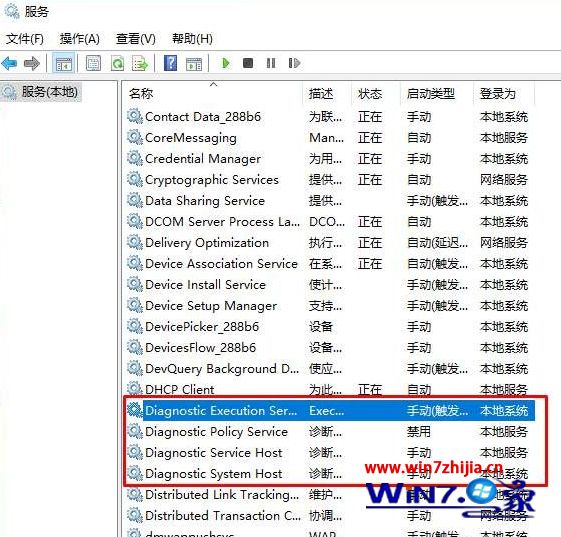Toggle the show/hide console tree icon
This screenshot has width=561, height=537.
[63, 64]
